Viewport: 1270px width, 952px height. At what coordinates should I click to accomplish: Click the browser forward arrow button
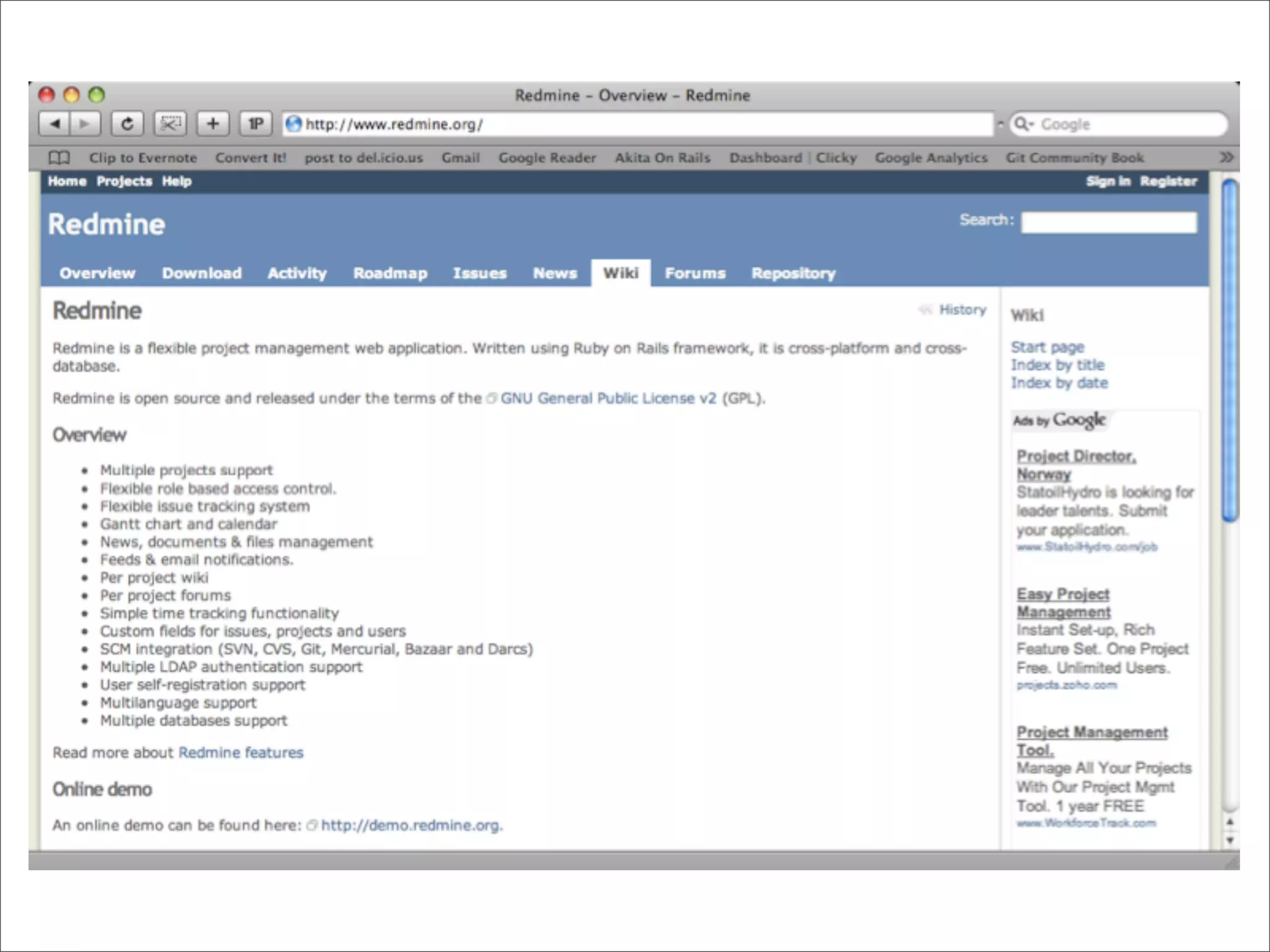85,124
